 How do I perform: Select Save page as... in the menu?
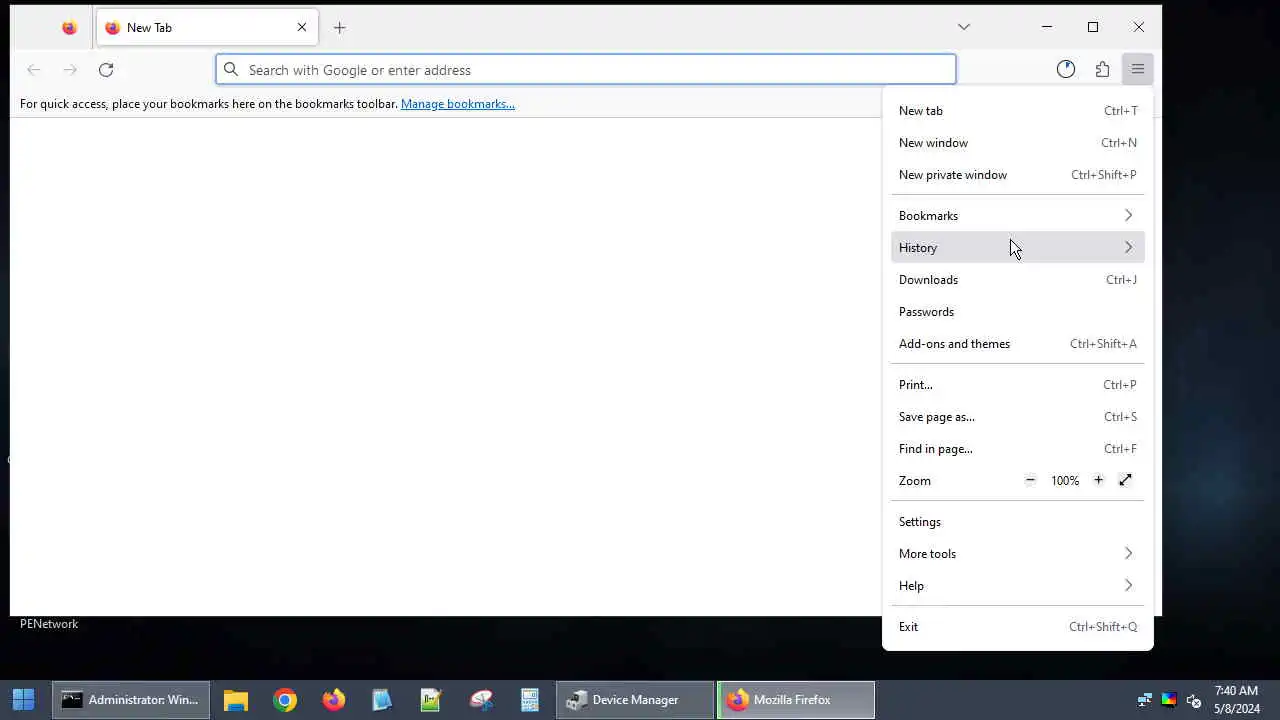pyautogui.click(x=1018, y=417)
